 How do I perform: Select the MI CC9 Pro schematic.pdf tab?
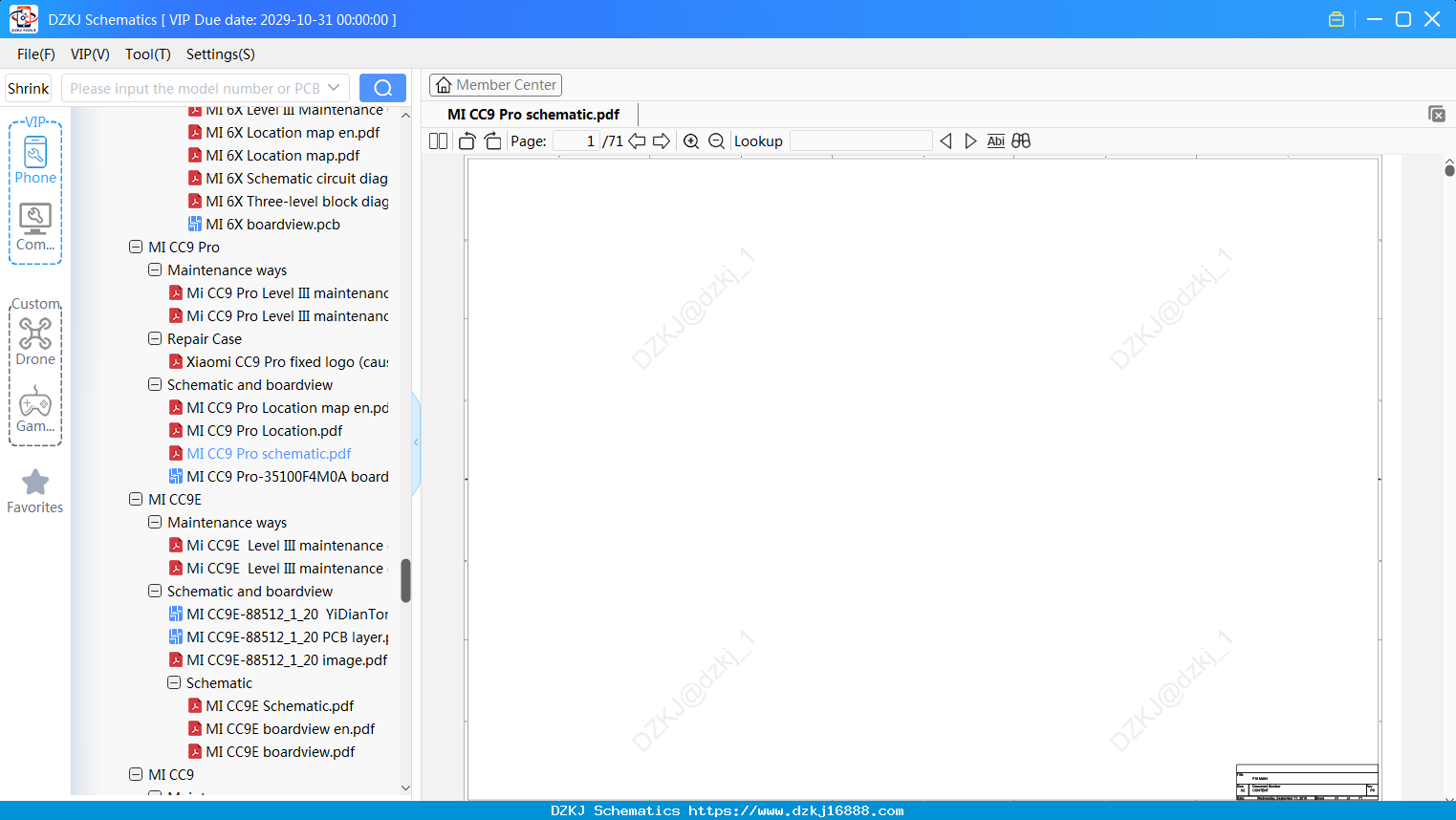(x=533, y=115)
